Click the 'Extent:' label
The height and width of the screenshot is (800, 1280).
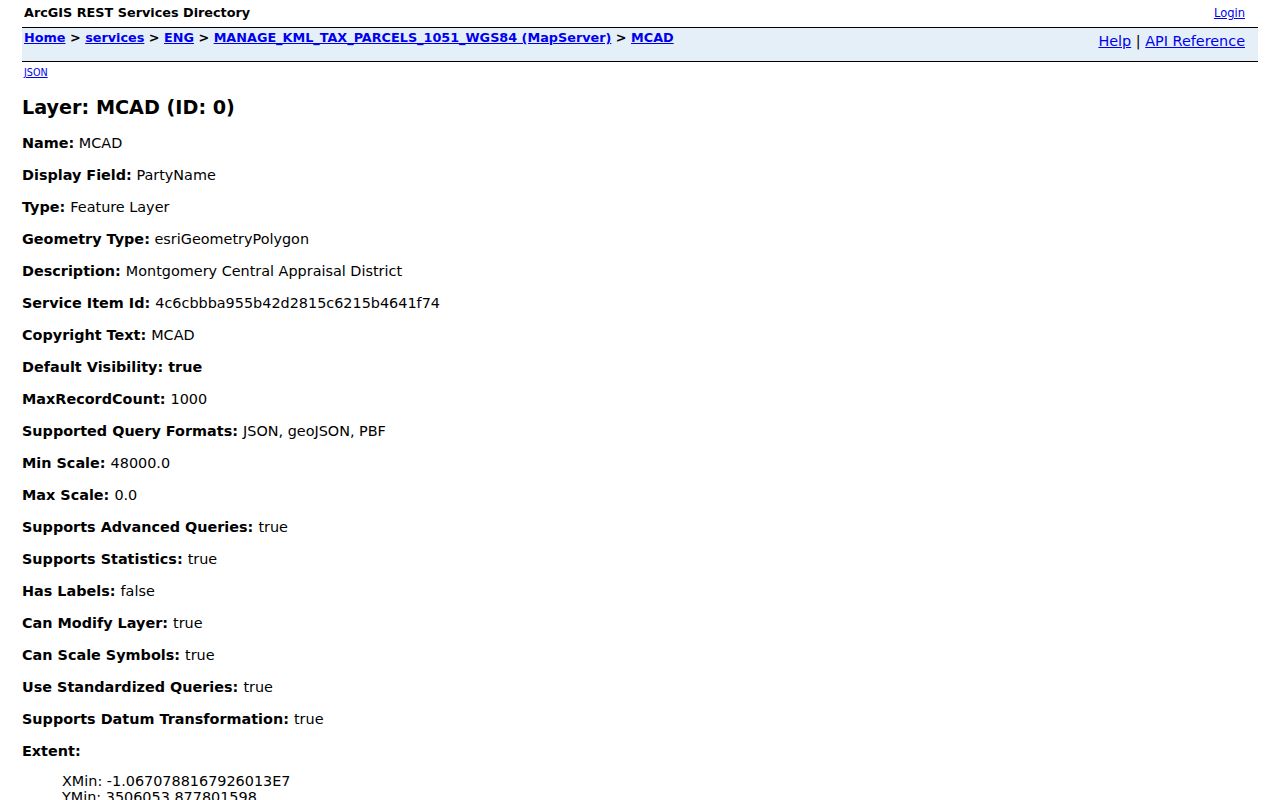coord(51,751)
